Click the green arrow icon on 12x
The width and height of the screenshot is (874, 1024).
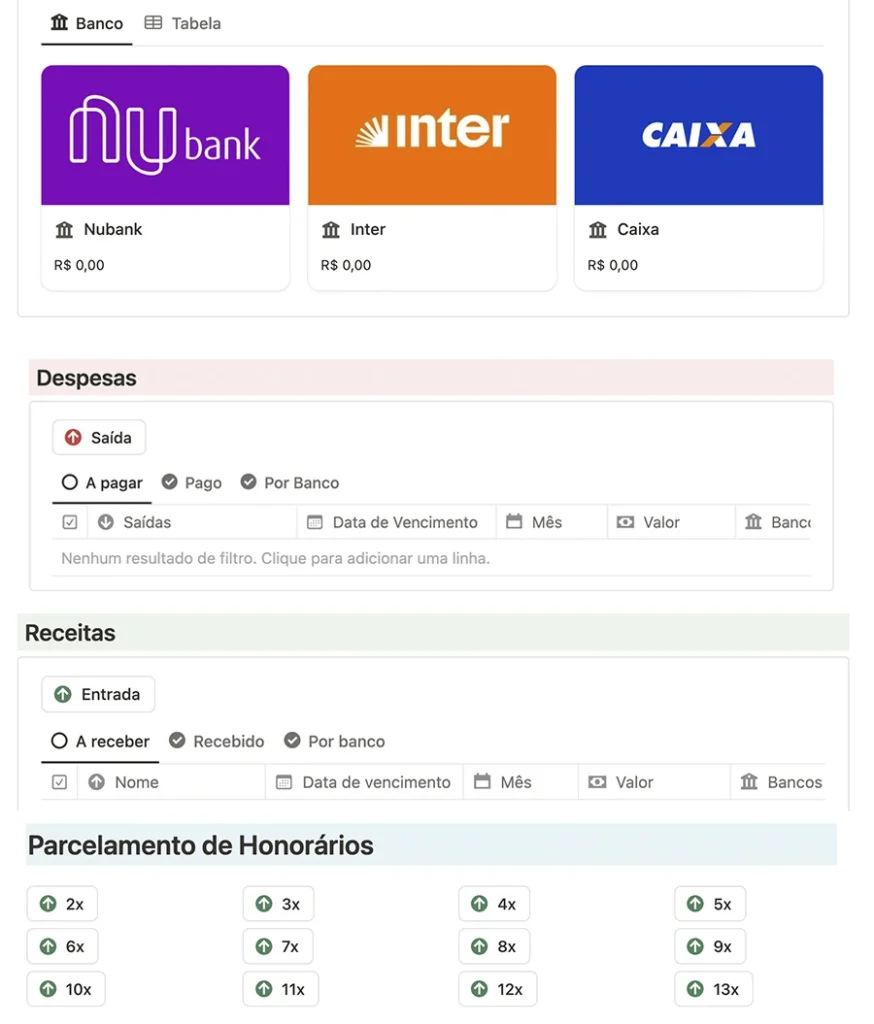(479, 989)
